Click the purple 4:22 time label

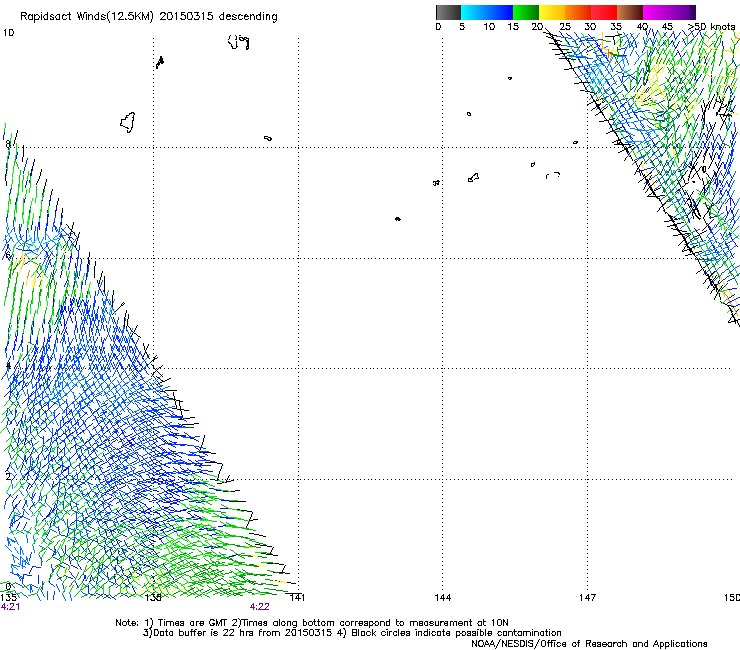(260, 607)
